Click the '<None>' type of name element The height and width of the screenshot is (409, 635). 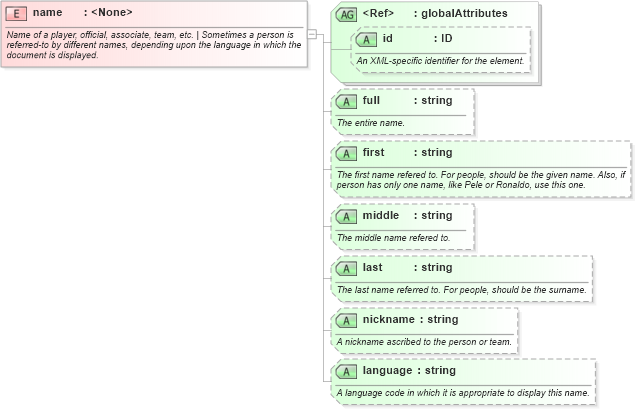point(112,13)
